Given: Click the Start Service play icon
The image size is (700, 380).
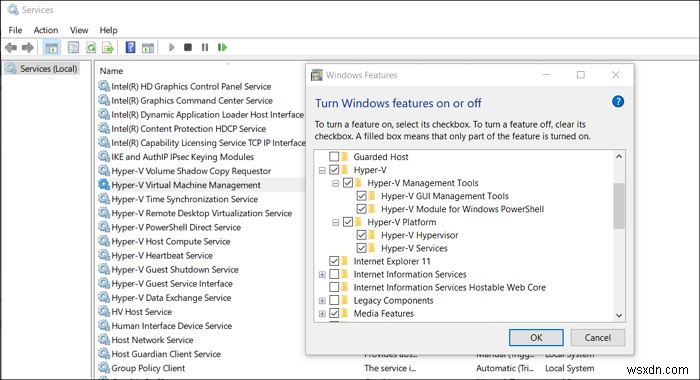Looking at the screenshot, I should click(171, 47).
